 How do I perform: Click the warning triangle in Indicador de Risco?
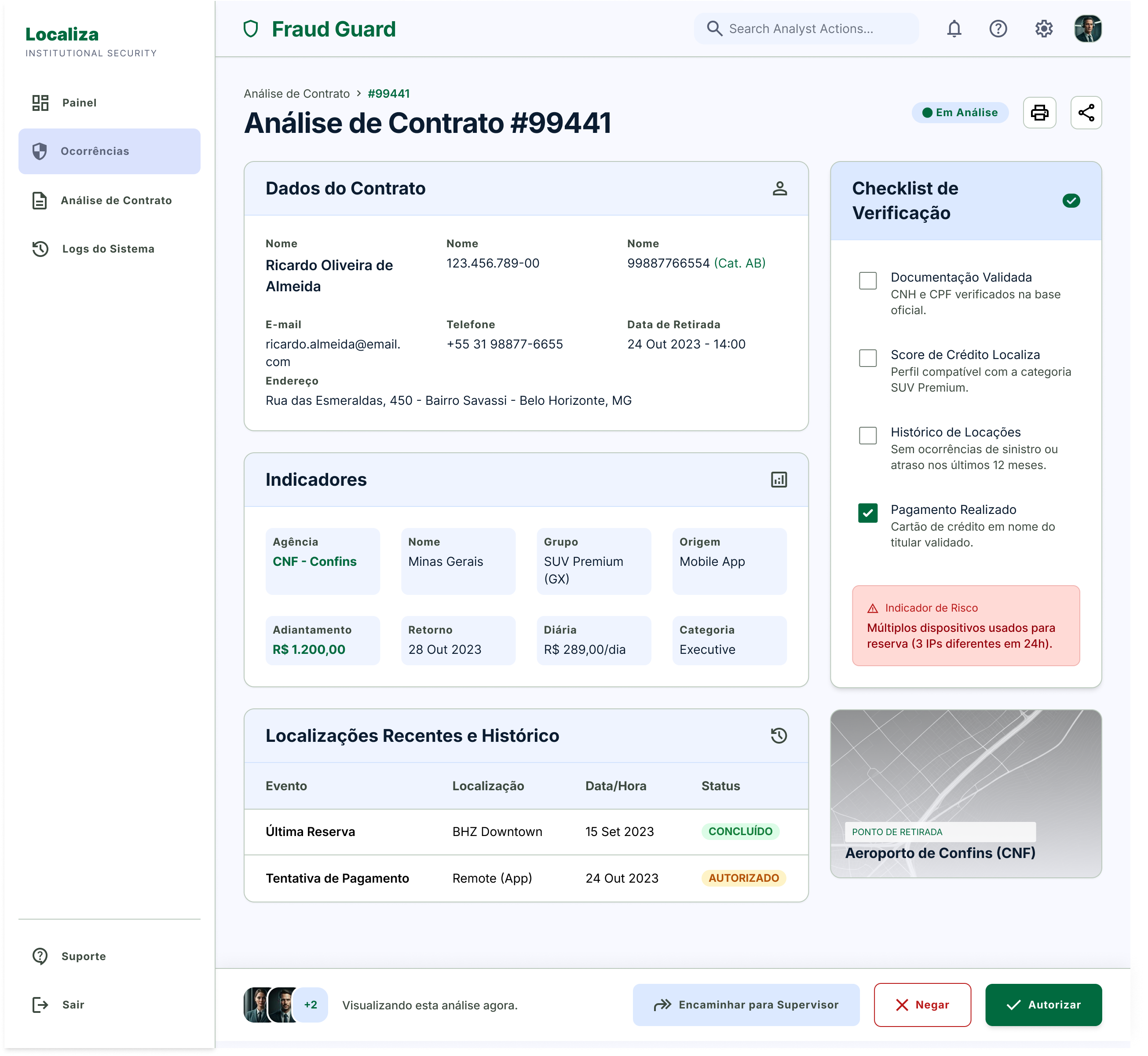(873, 608)
